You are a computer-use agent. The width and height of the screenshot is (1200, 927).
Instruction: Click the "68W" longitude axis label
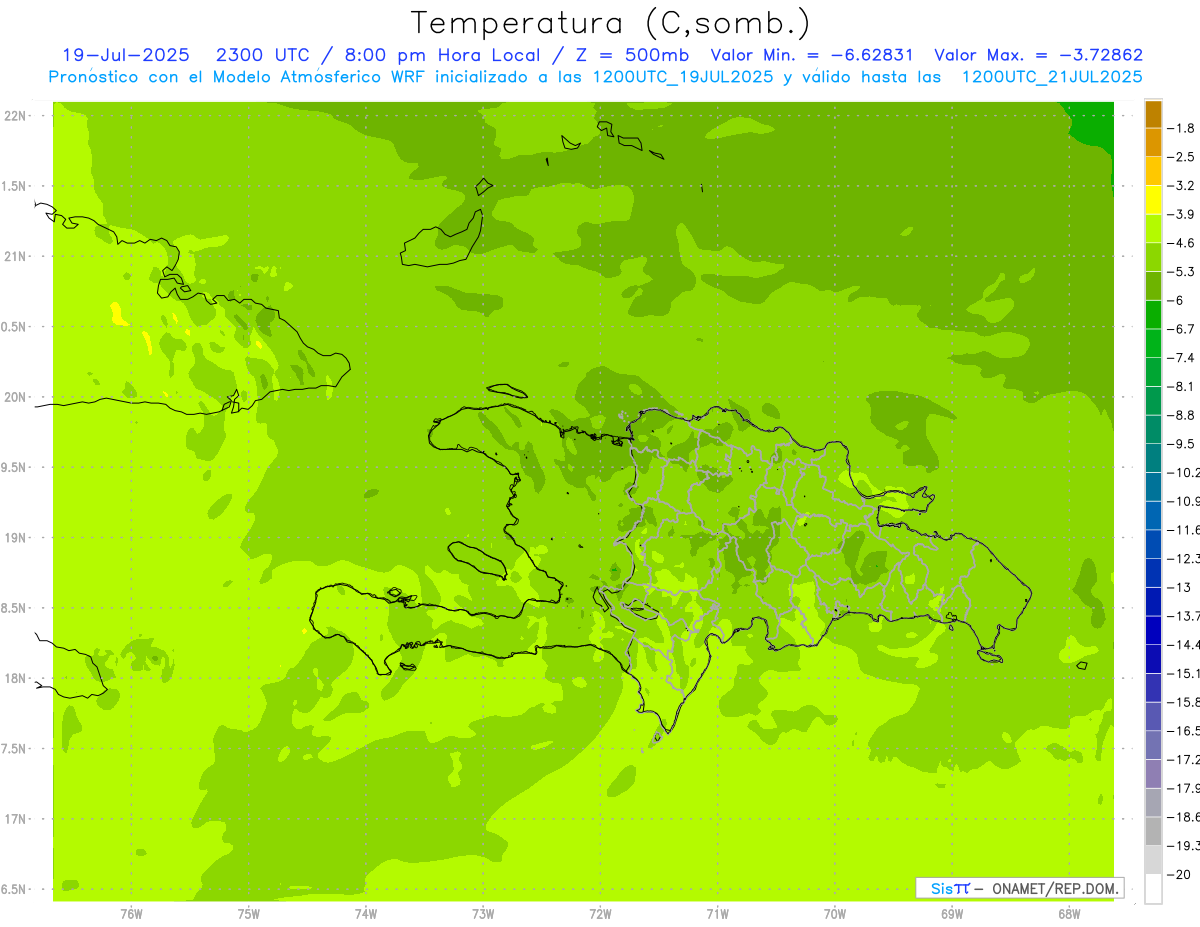pyautogui.click(x=1069, y=914)
